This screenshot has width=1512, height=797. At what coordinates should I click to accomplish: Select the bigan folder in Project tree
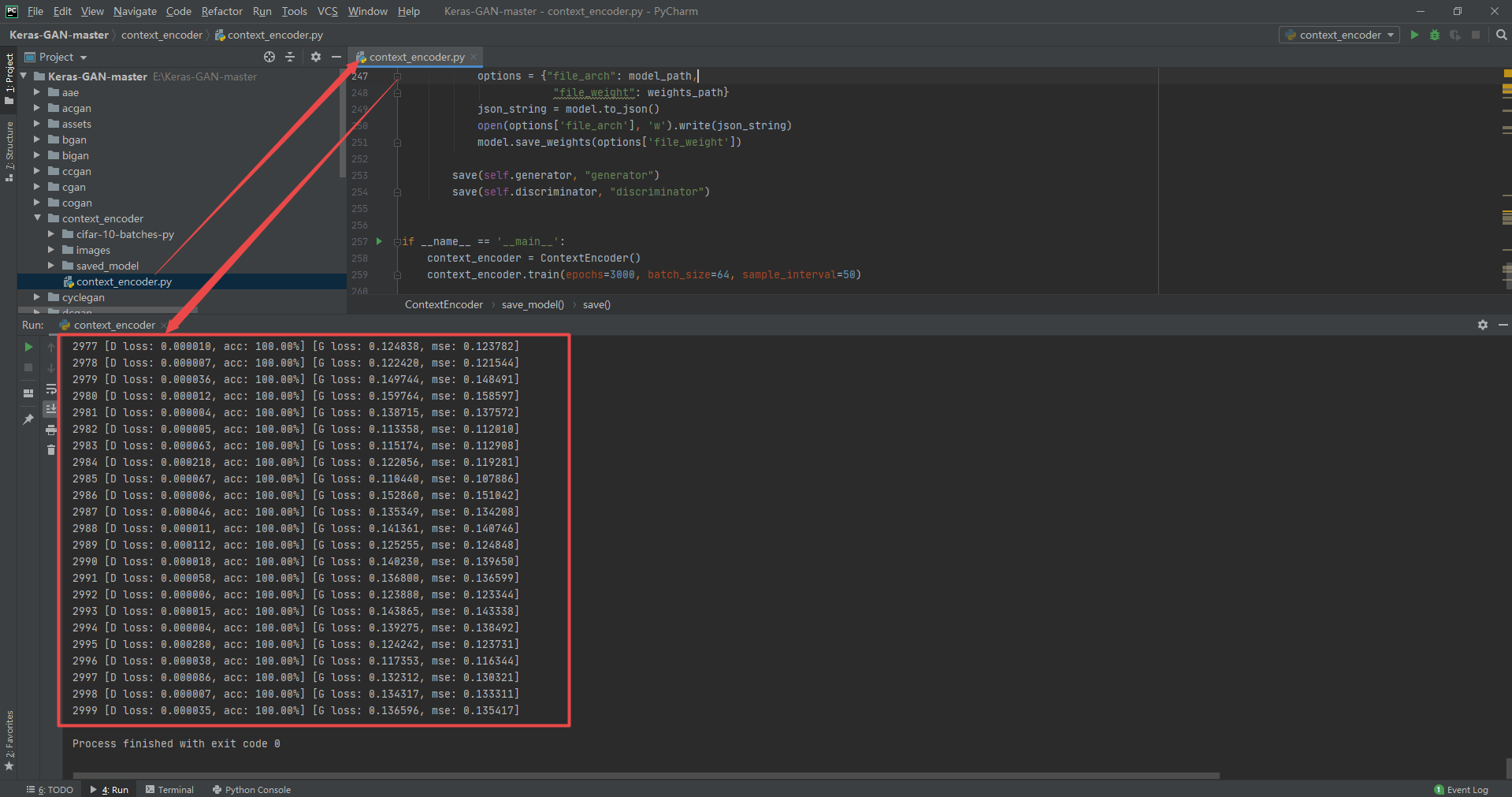click(75, 155)
